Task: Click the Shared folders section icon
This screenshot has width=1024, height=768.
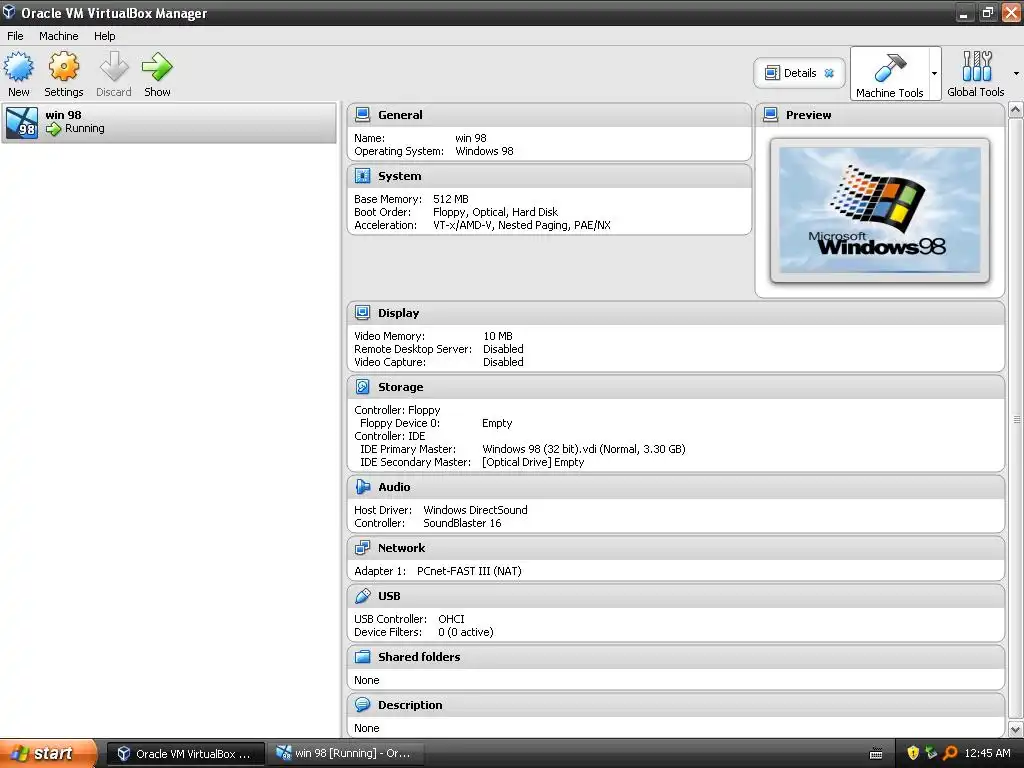Action: coord(362,656)
